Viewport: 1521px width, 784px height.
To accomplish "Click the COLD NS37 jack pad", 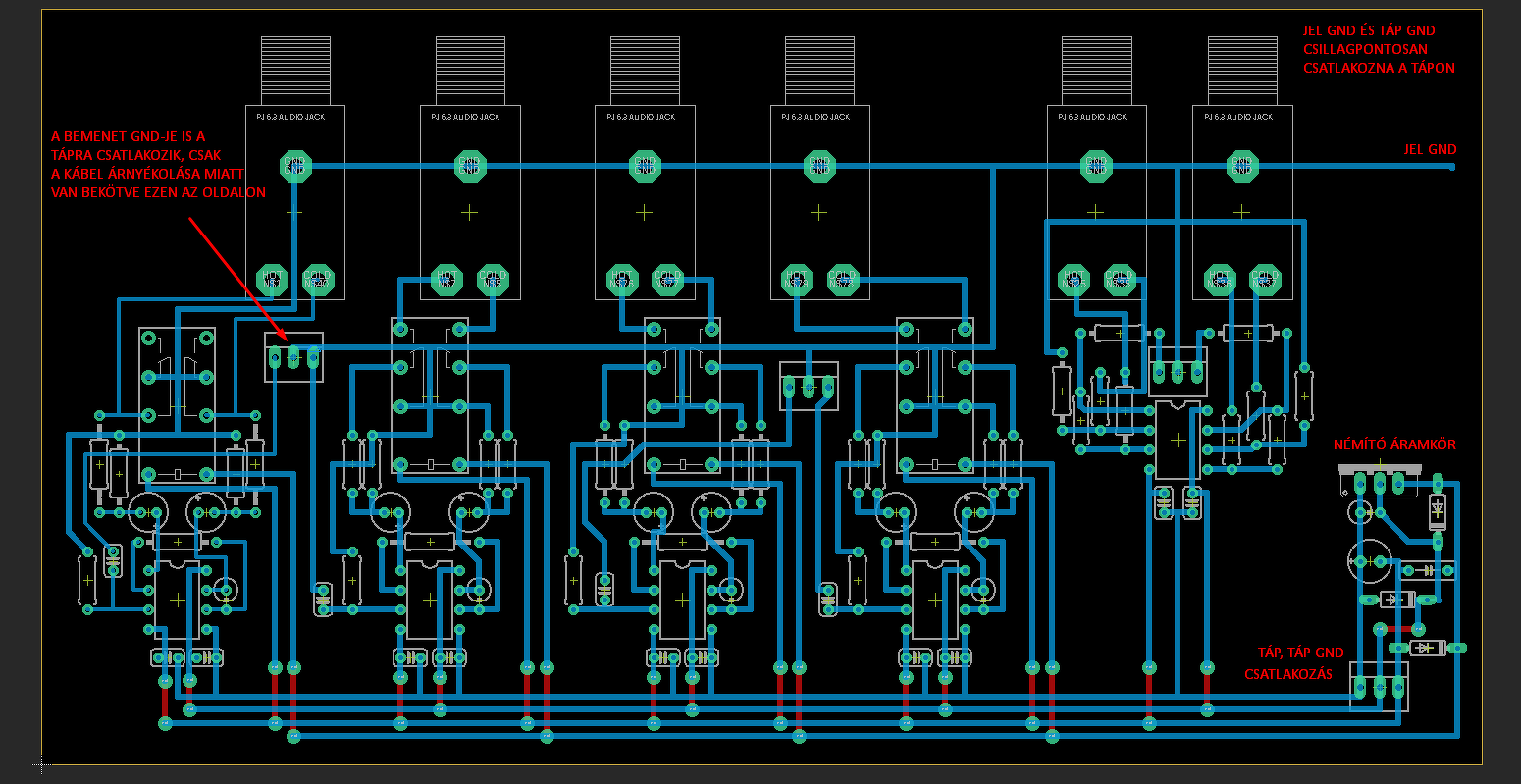I will (x=1265, y=280).
